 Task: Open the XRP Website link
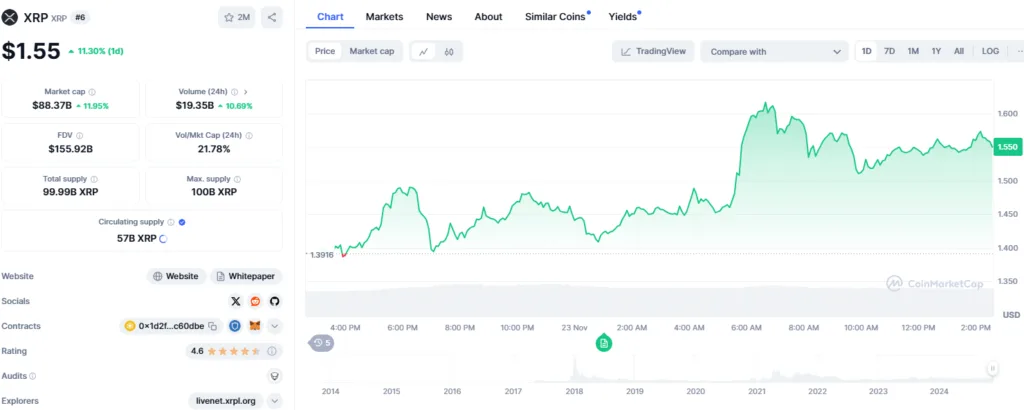click(x=176, y=276)
